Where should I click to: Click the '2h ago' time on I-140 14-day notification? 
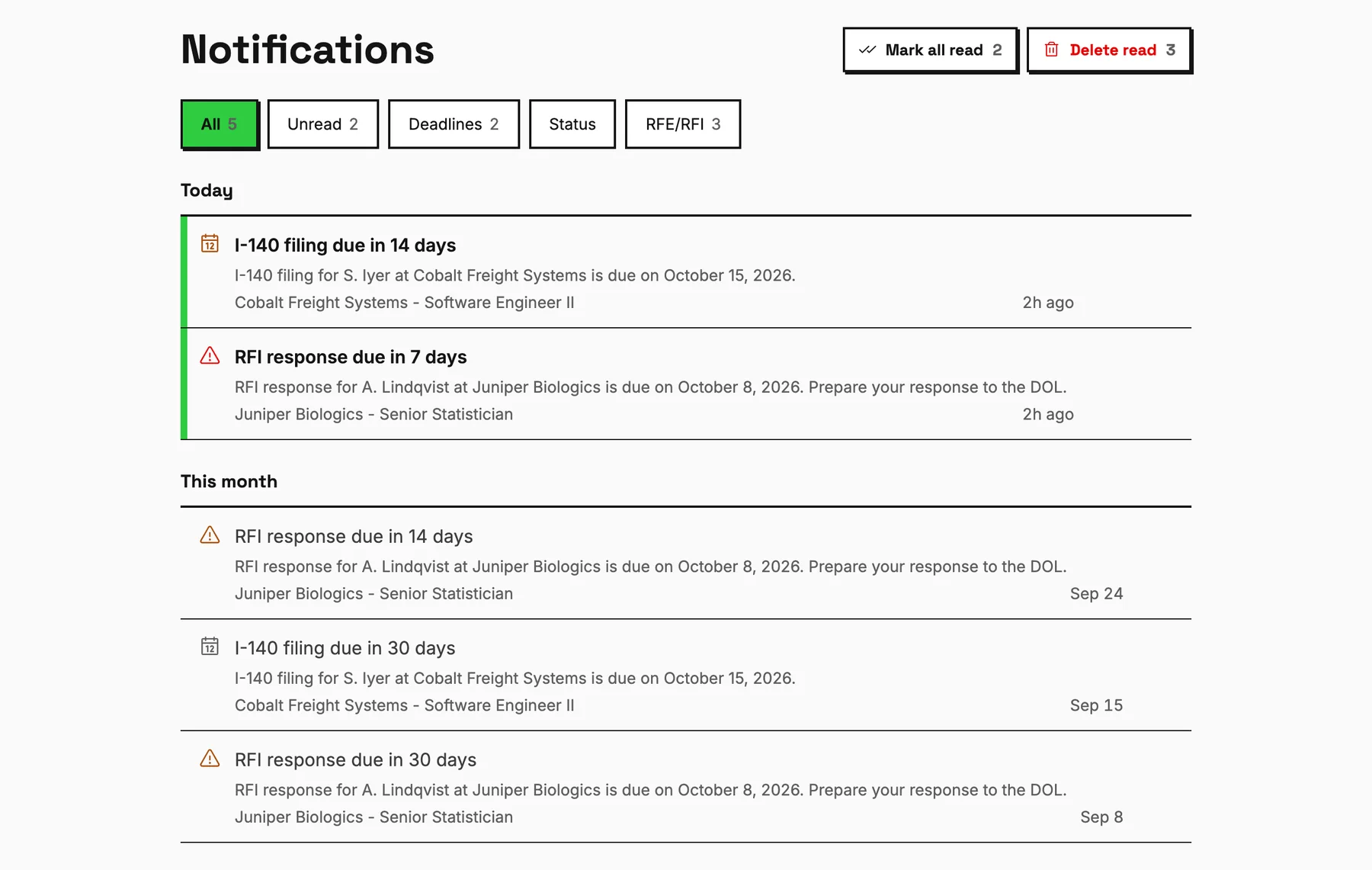[x=1048, y=303]
